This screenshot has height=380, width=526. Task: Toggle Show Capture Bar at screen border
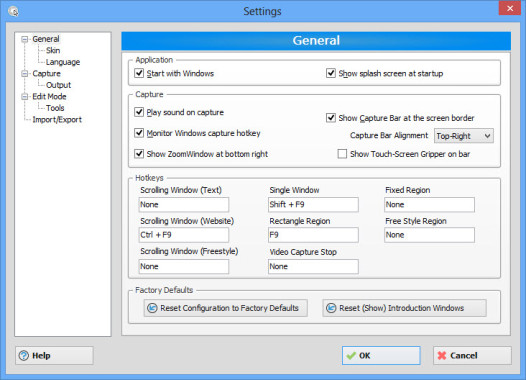[331, 118]
